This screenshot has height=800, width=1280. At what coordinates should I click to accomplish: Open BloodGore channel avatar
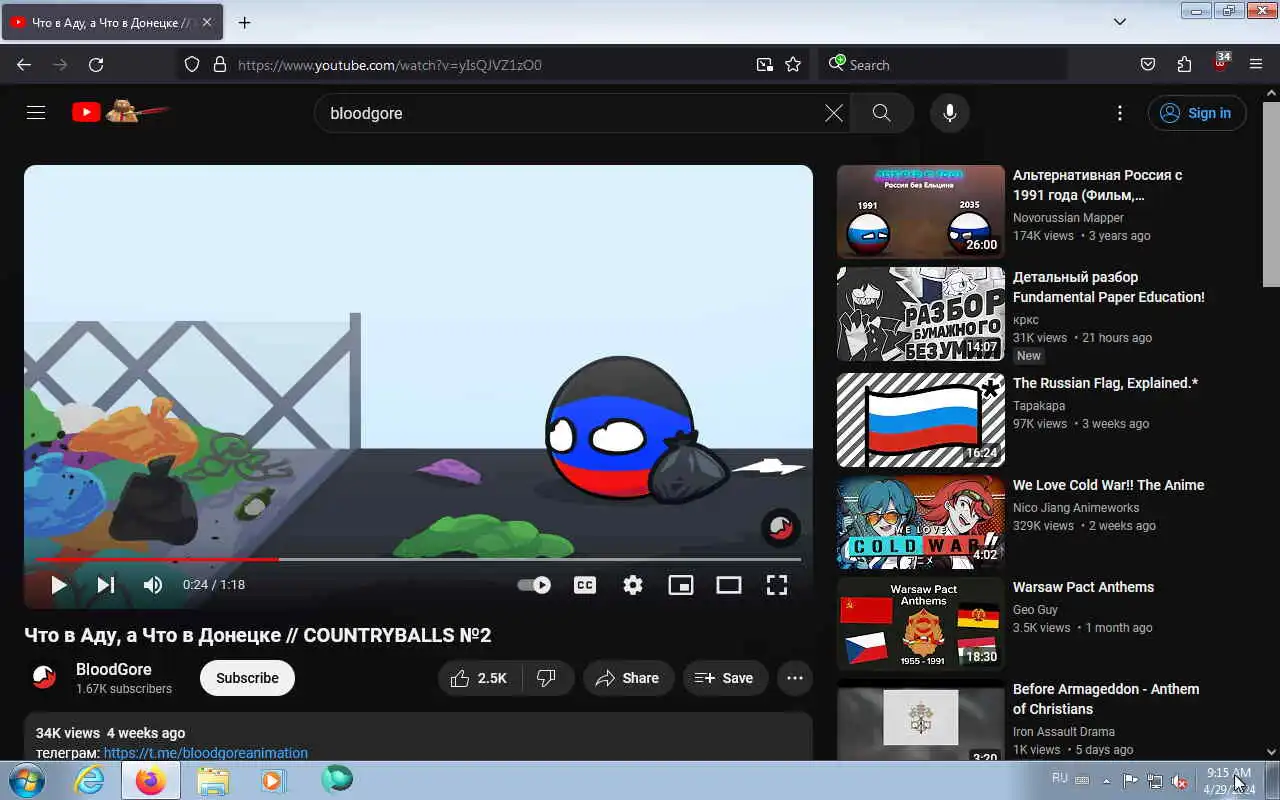tap(44, 678)
